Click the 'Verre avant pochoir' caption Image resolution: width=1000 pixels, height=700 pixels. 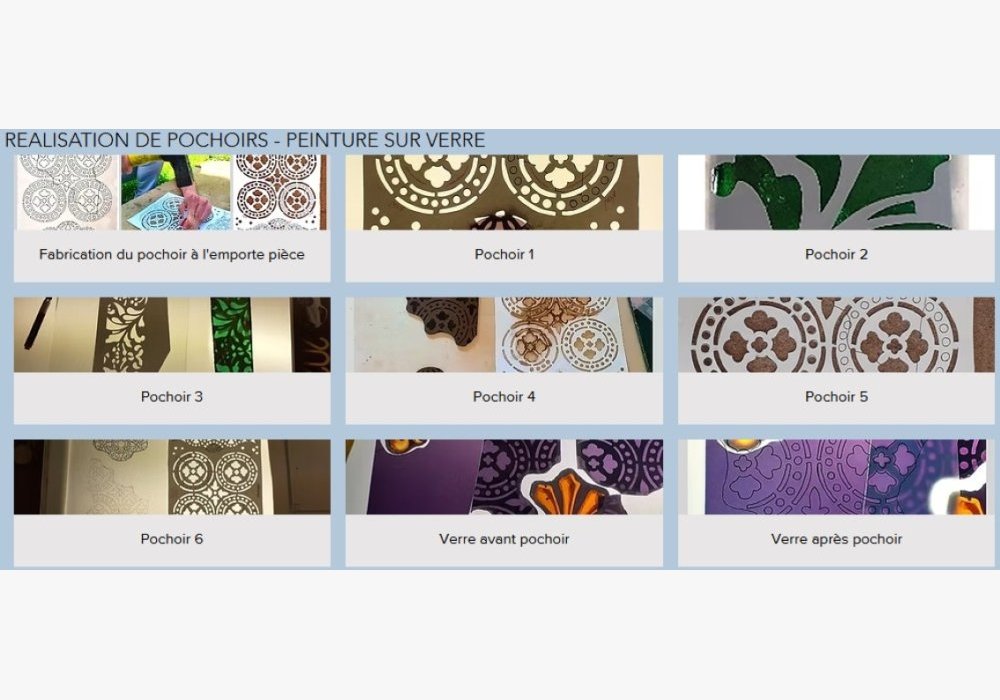(504, 539)
